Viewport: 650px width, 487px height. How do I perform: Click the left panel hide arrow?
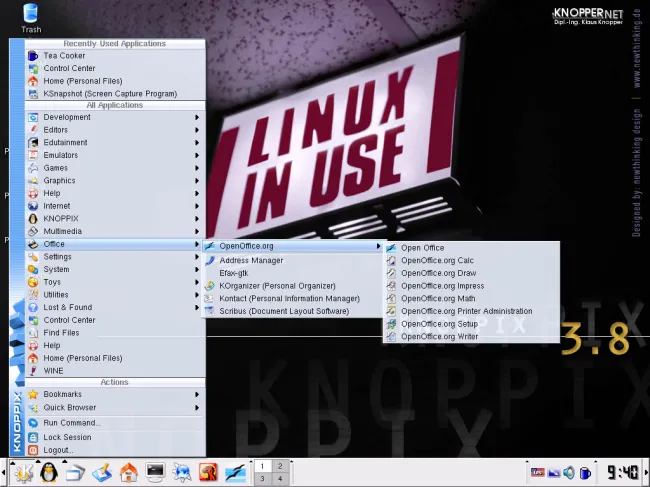coord(3,472)
